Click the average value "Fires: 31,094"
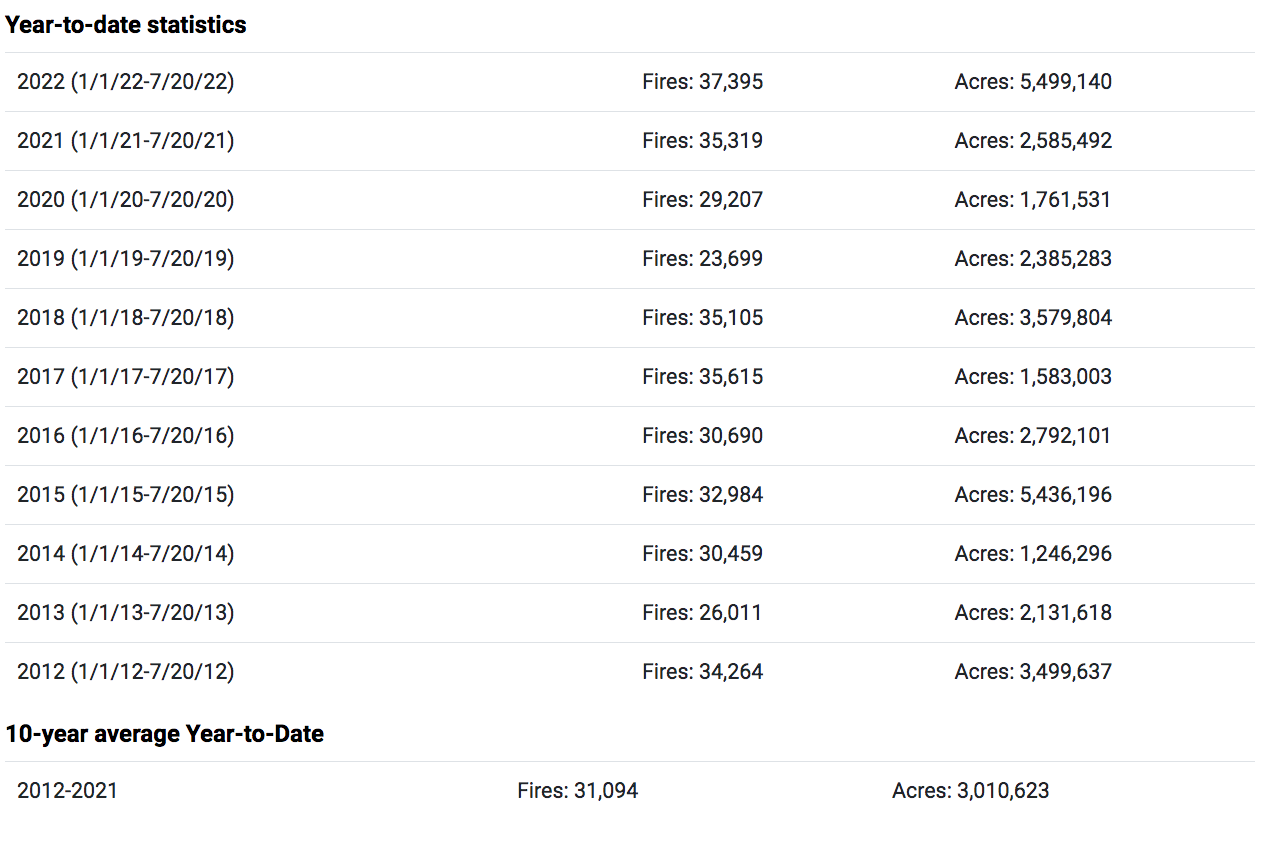The image size is (1268, 846). pos(577,791)
